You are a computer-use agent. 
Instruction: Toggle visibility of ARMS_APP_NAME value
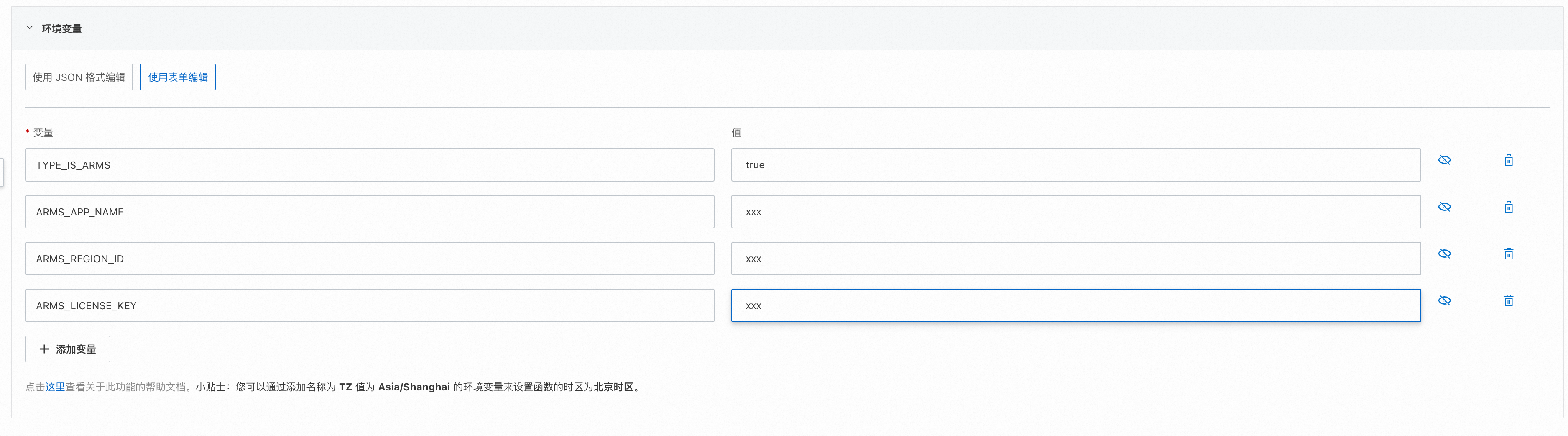(x=1444, y=207)
